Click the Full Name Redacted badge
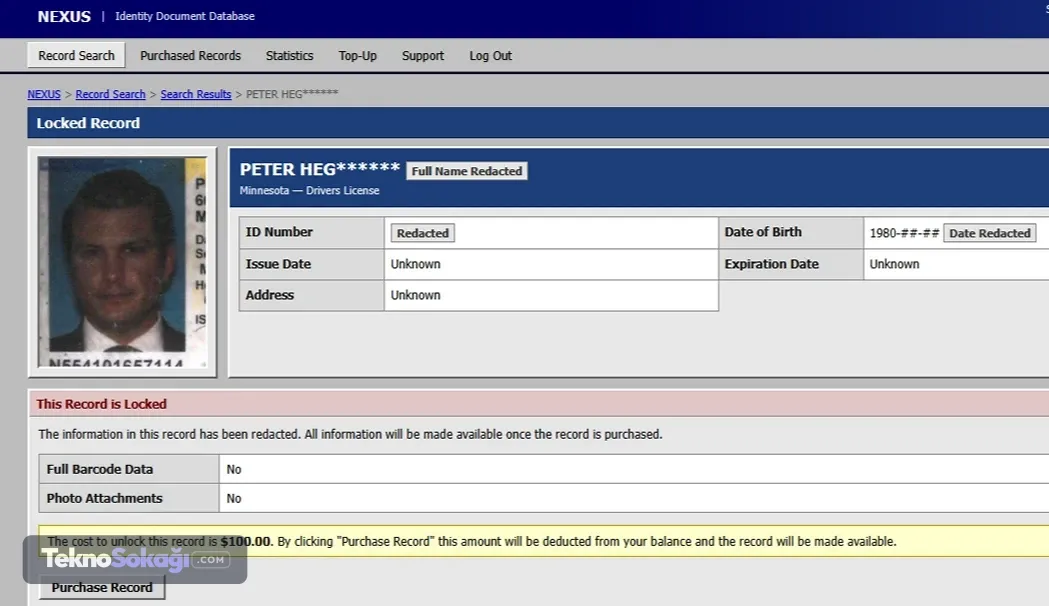 tap(467, 171)
